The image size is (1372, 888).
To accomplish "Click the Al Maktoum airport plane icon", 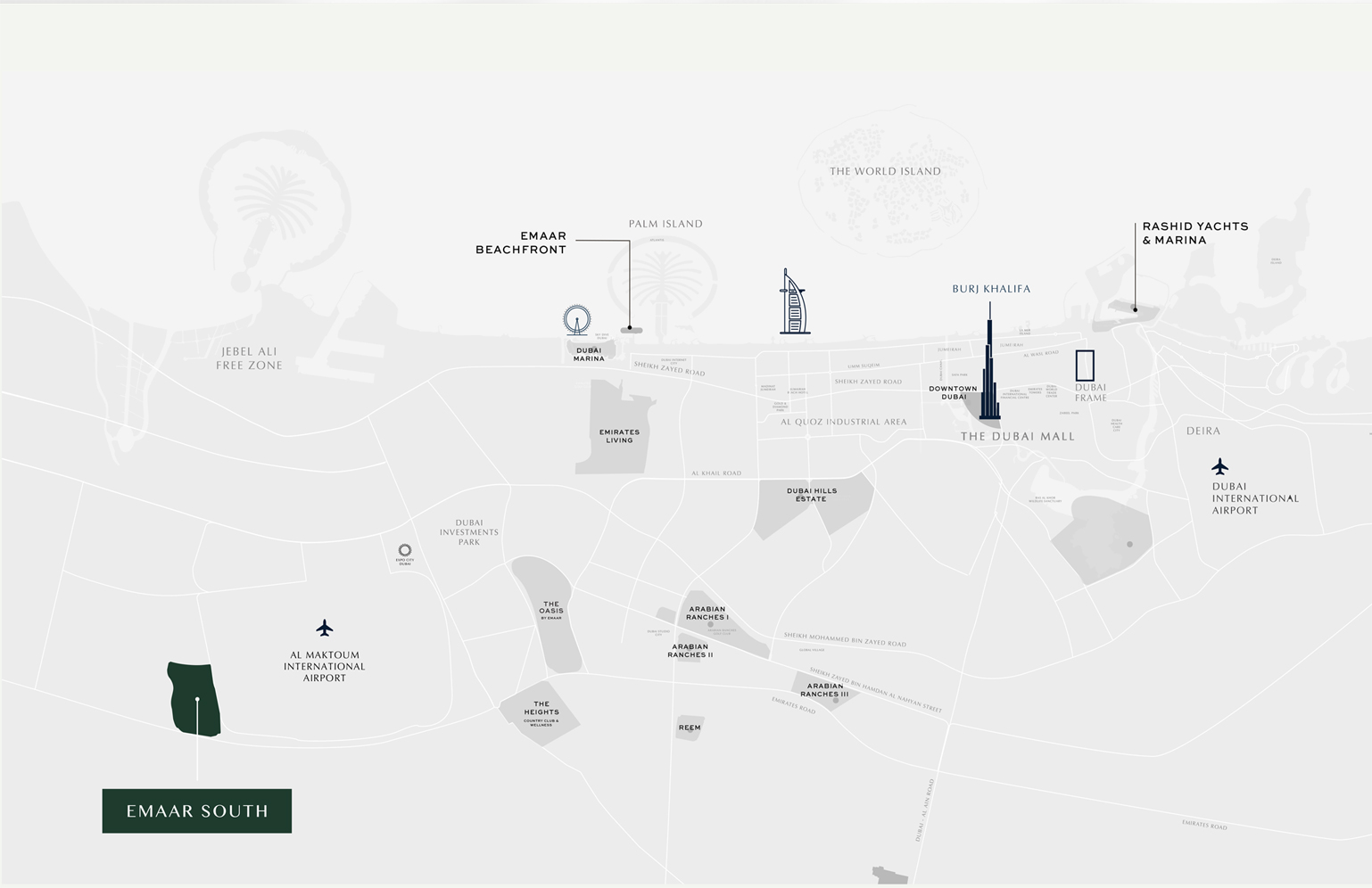I will pyautogui.click(x=325, y=628).
